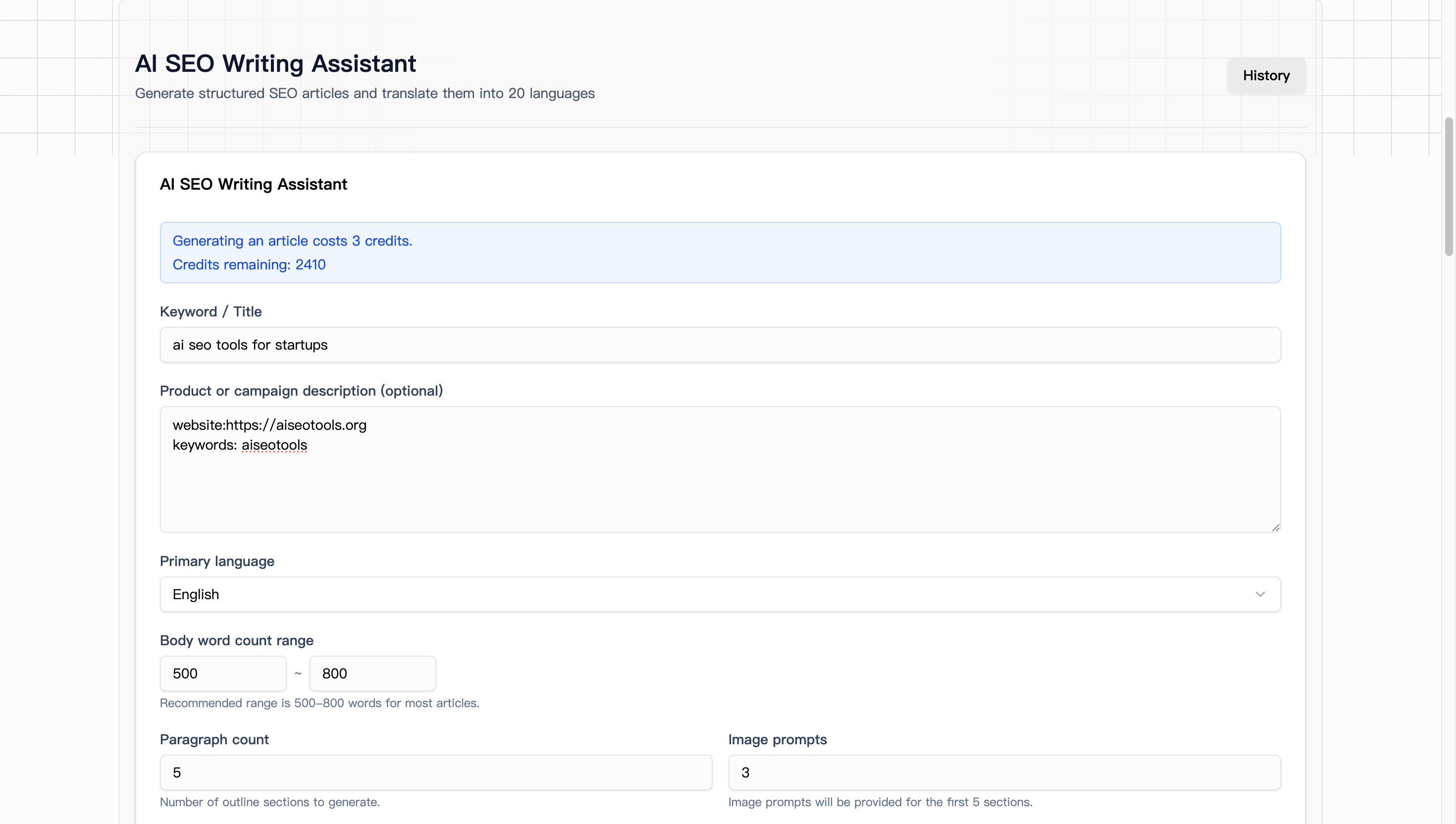Click the tilde separator between word count fields
Screen dimensions: 1456x824
click(299, 673)
